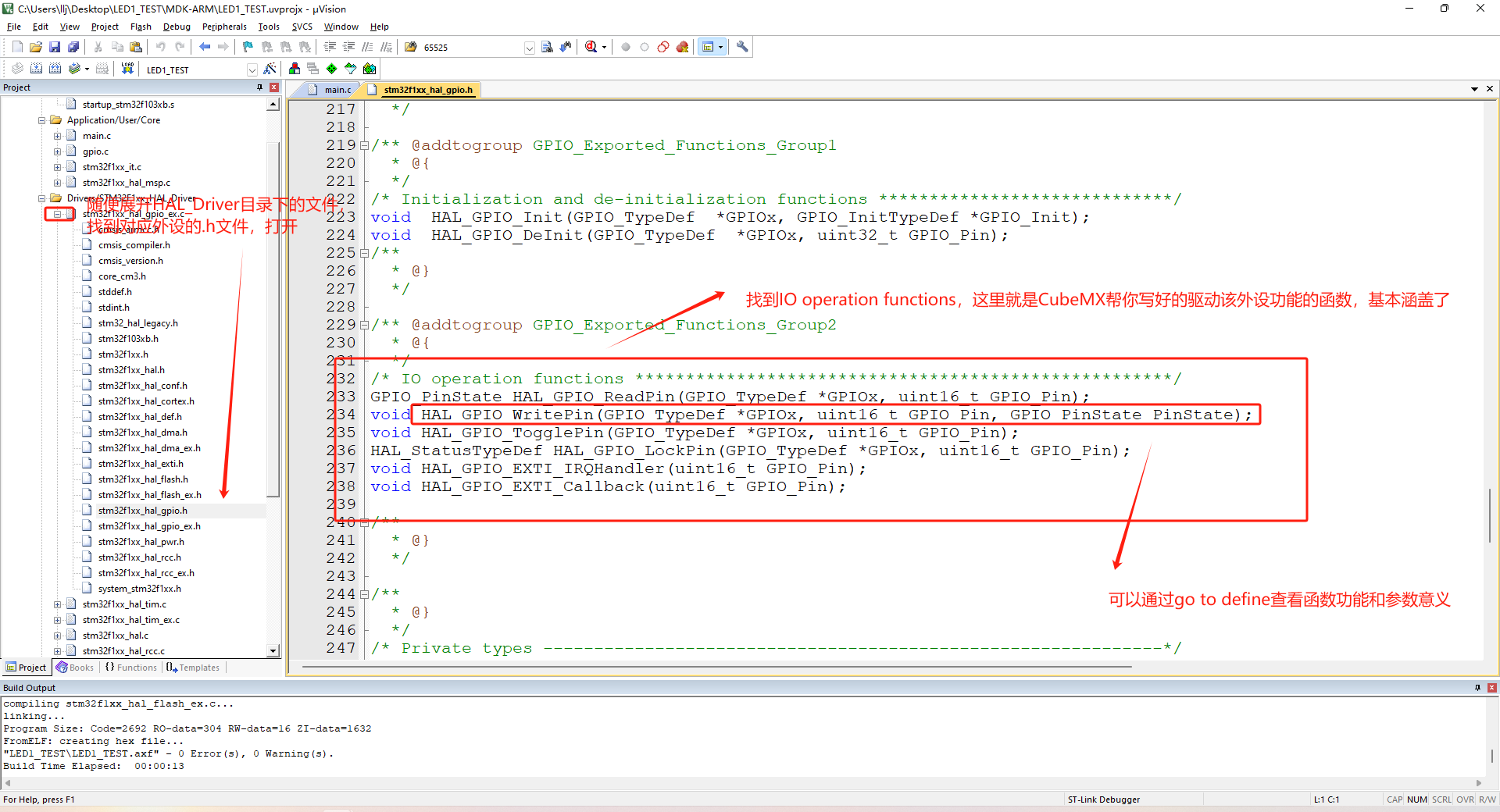Open the editor tab list dropdown arrow
1500x812 pixels.
click(x=1474, y=89)
